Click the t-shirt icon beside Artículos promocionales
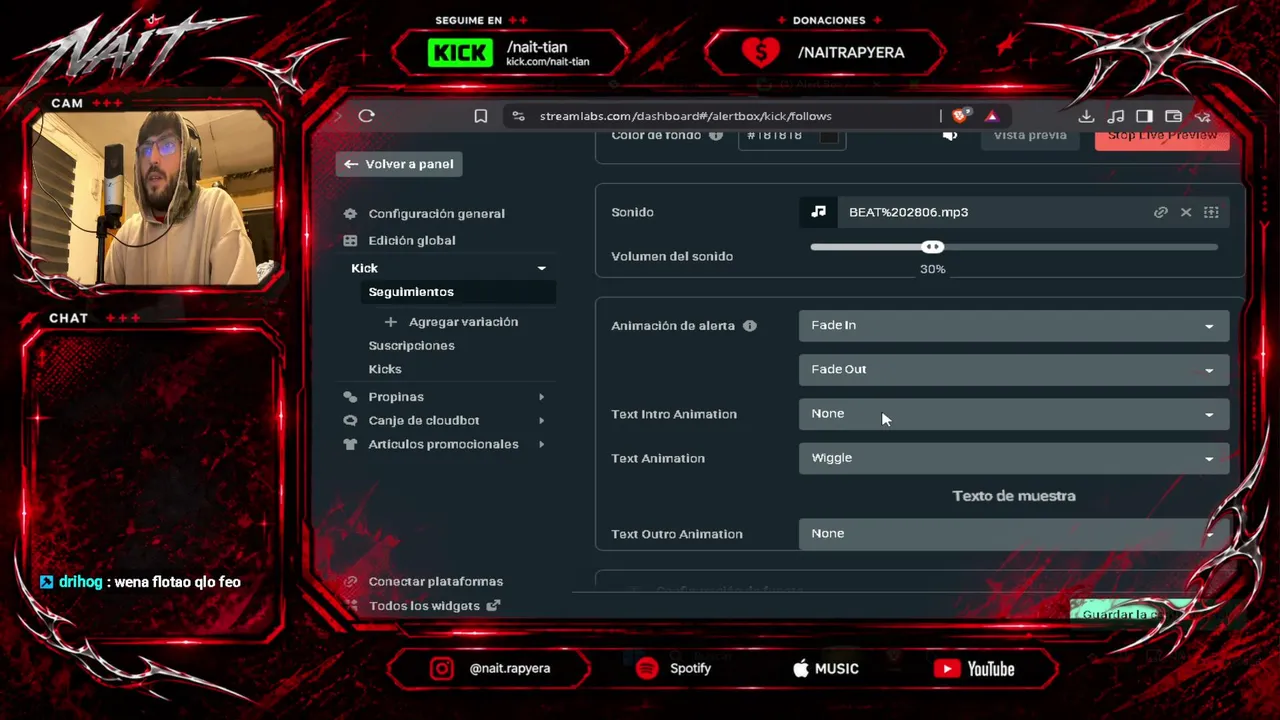Viewport: 1280px width, 720px height. [350, 445]
